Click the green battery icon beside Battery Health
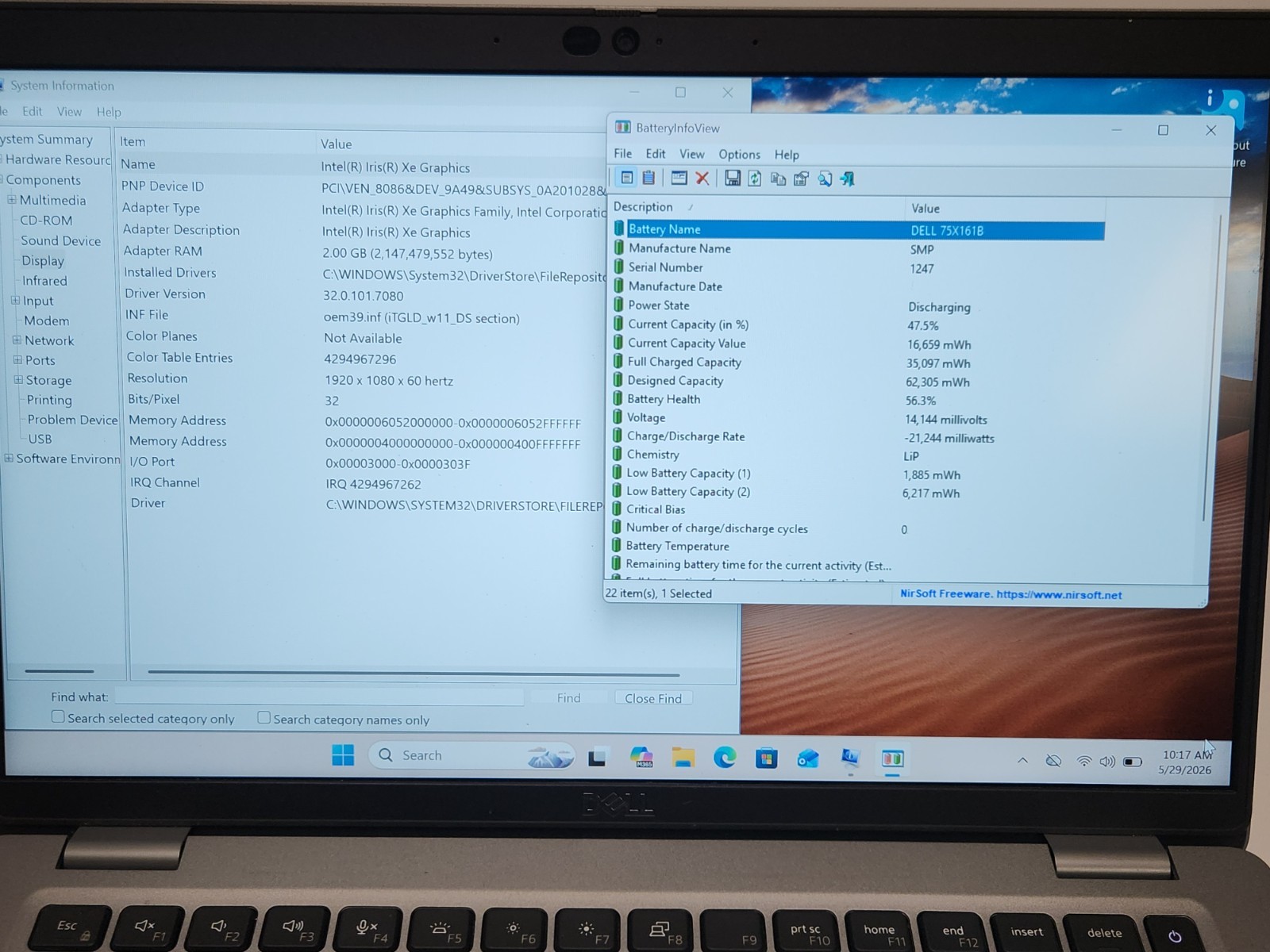 coord(618,398)
